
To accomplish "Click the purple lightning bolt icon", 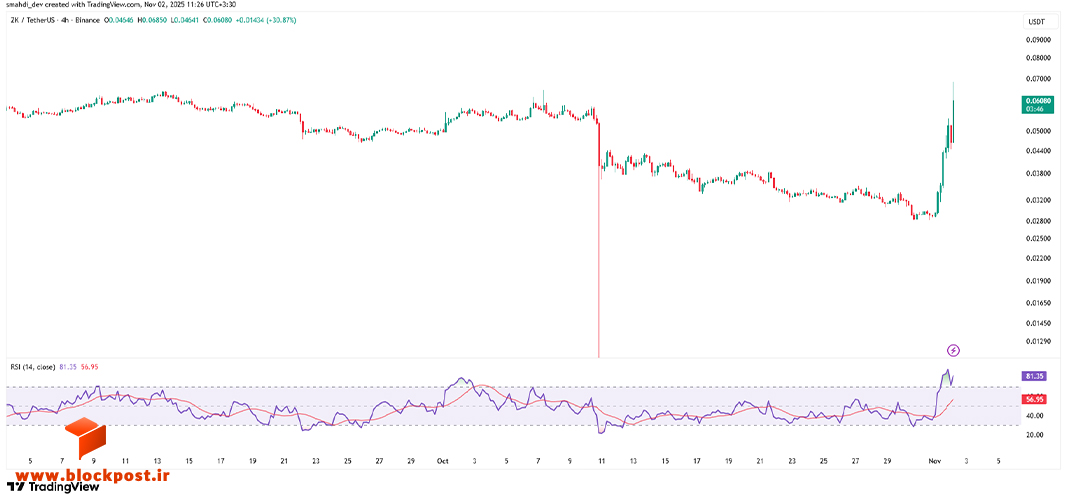I will click(953, 350).
